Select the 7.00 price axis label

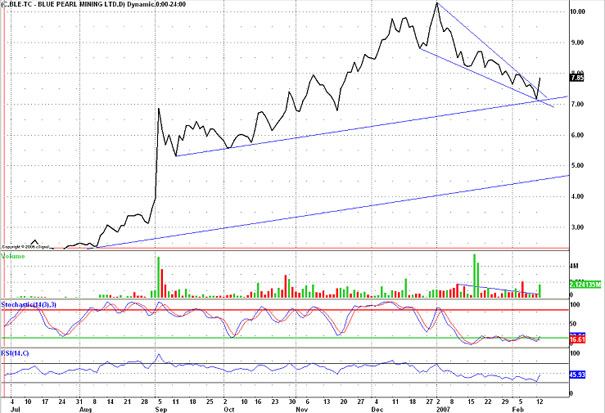point(578,104)
